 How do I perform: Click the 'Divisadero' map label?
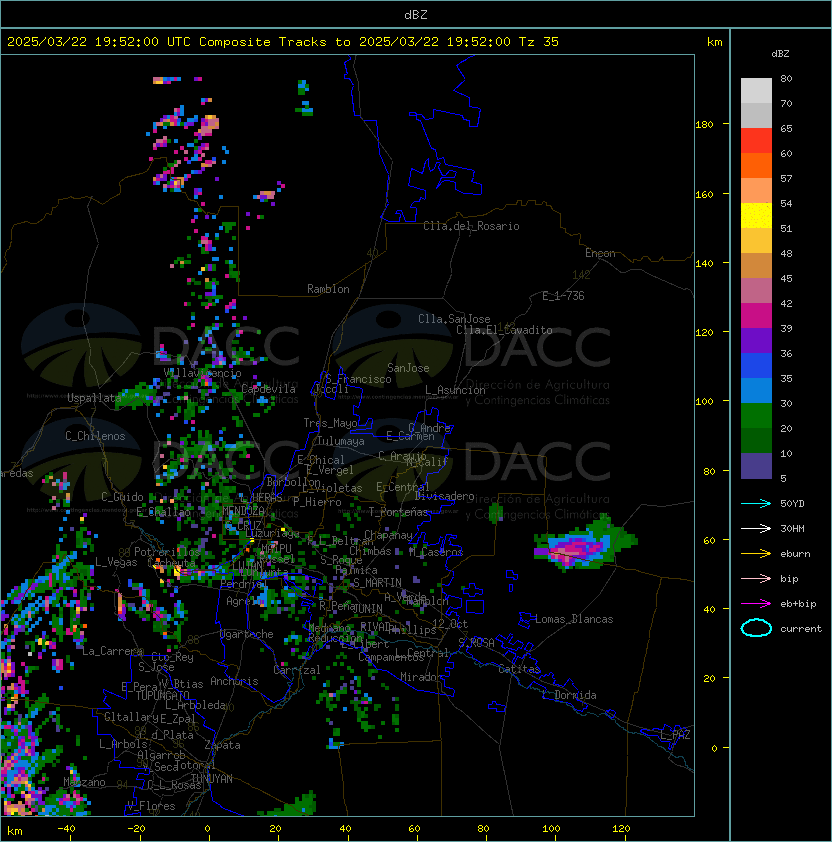click(x=444, y=496)
